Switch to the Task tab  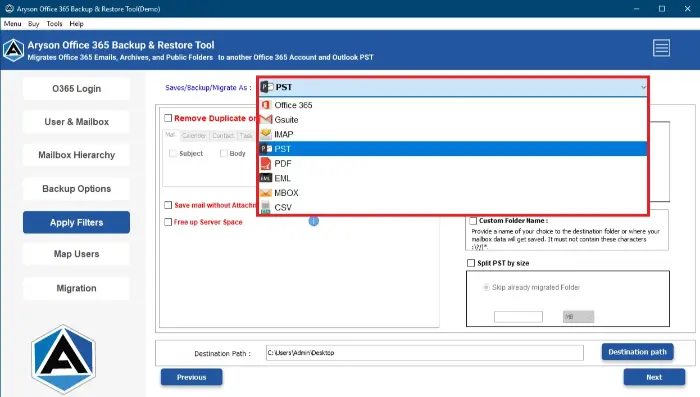click(x=246, y=135)
